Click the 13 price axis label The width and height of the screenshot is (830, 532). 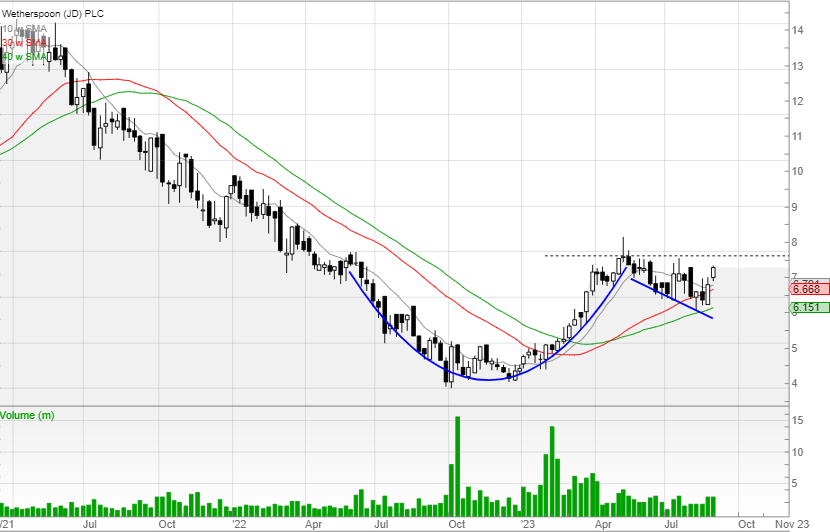tap(797, 66)
